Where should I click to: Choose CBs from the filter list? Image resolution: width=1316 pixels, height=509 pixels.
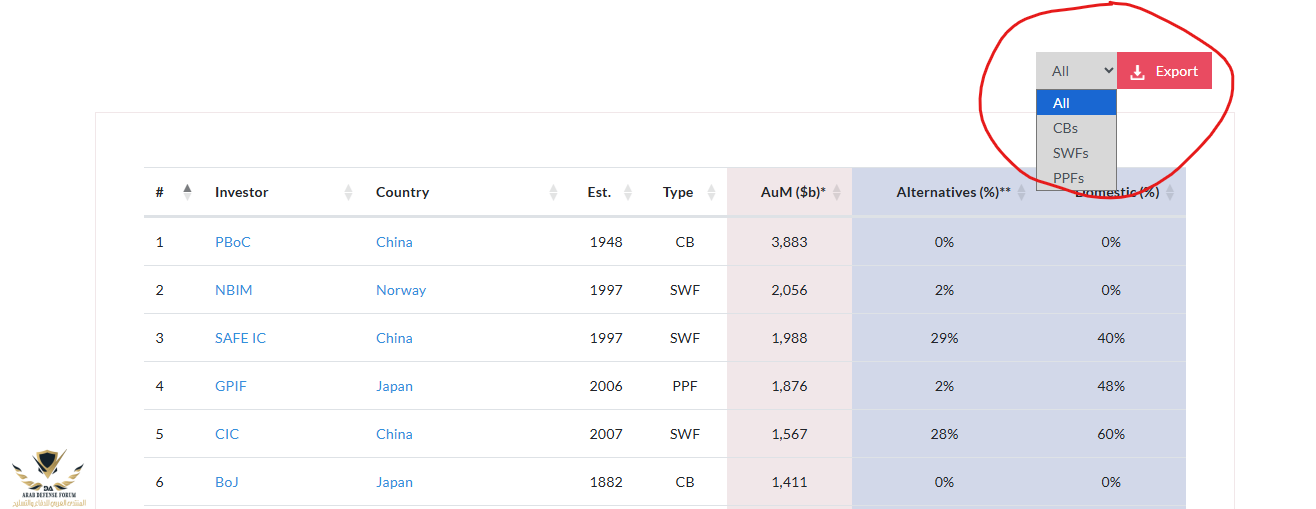(1076, 128)
